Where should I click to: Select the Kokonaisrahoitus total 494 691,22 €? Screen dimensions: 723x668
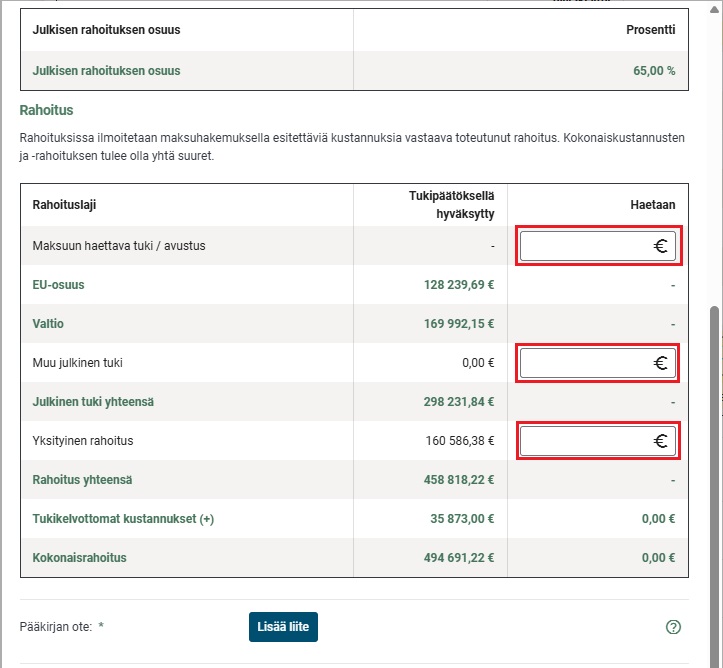[459, 558]
